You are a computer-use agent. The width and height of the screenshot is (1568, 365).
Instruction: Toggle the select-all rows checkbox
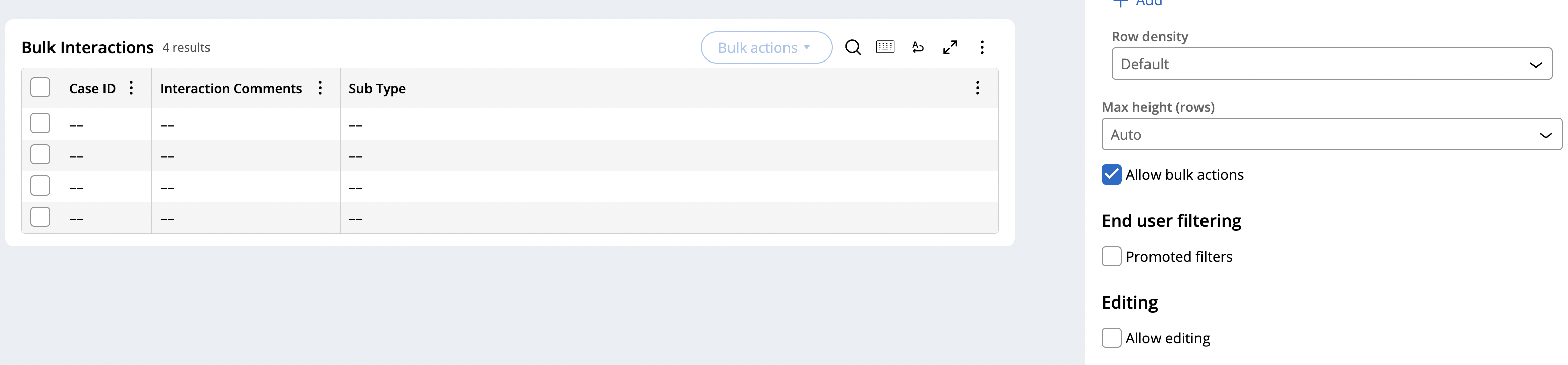[x=40, y=88]
